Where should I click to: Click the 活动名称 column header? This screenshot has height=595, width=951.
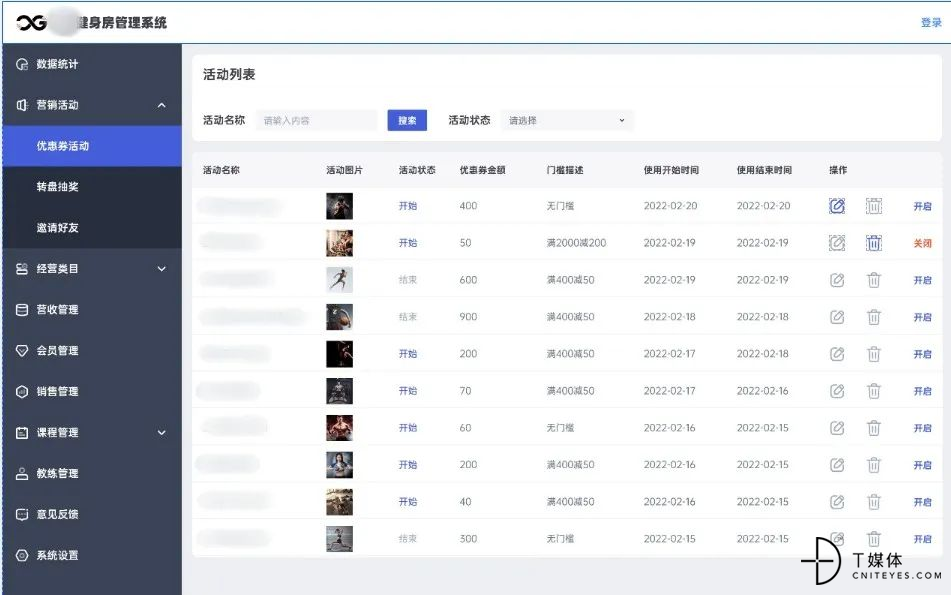221,170
